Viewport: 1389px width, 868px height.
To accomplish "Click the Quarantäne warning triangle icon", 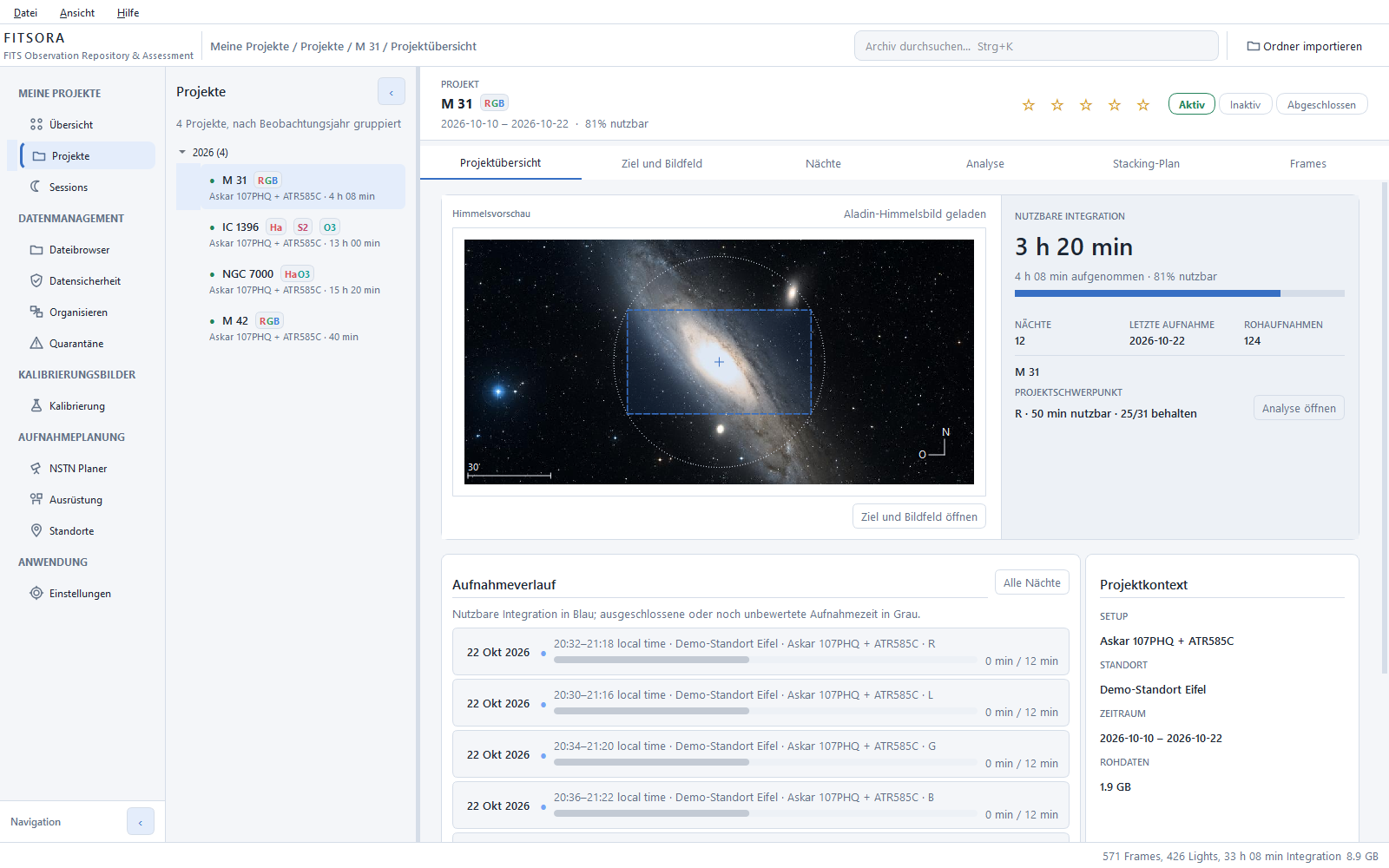I will [x=36, y=343].
